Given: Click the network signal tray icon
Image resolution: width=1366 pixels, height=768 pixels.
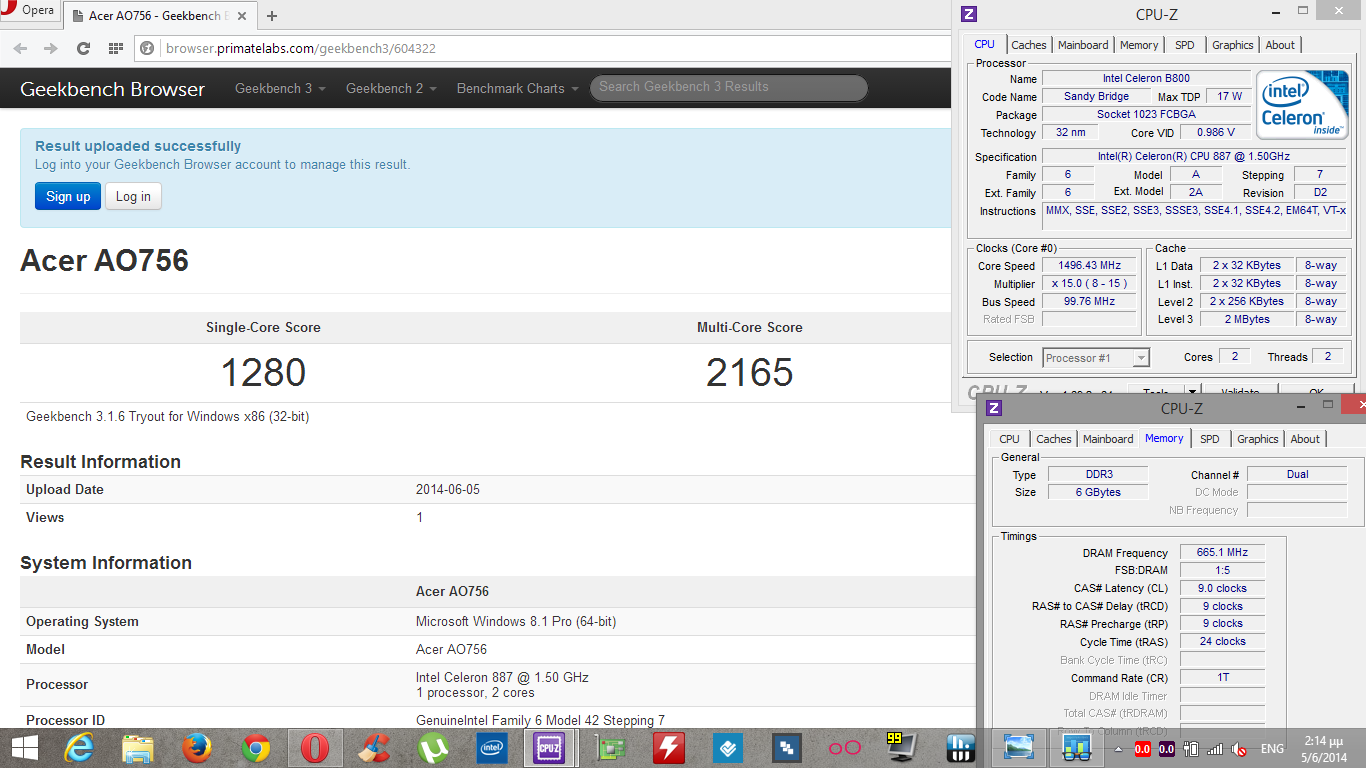Looking at the screenshot, I should click(x=1215, y=748).
